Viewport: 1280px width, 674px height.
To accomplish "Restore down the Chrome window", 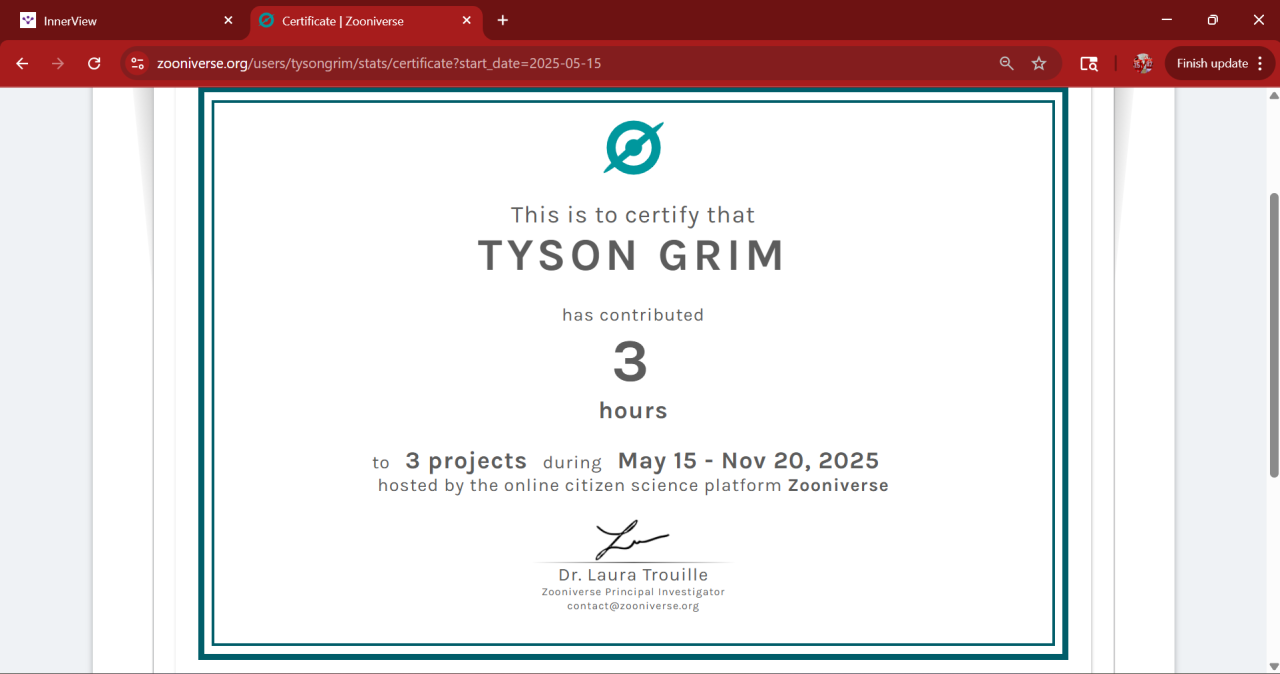I will coord(1212,20).
